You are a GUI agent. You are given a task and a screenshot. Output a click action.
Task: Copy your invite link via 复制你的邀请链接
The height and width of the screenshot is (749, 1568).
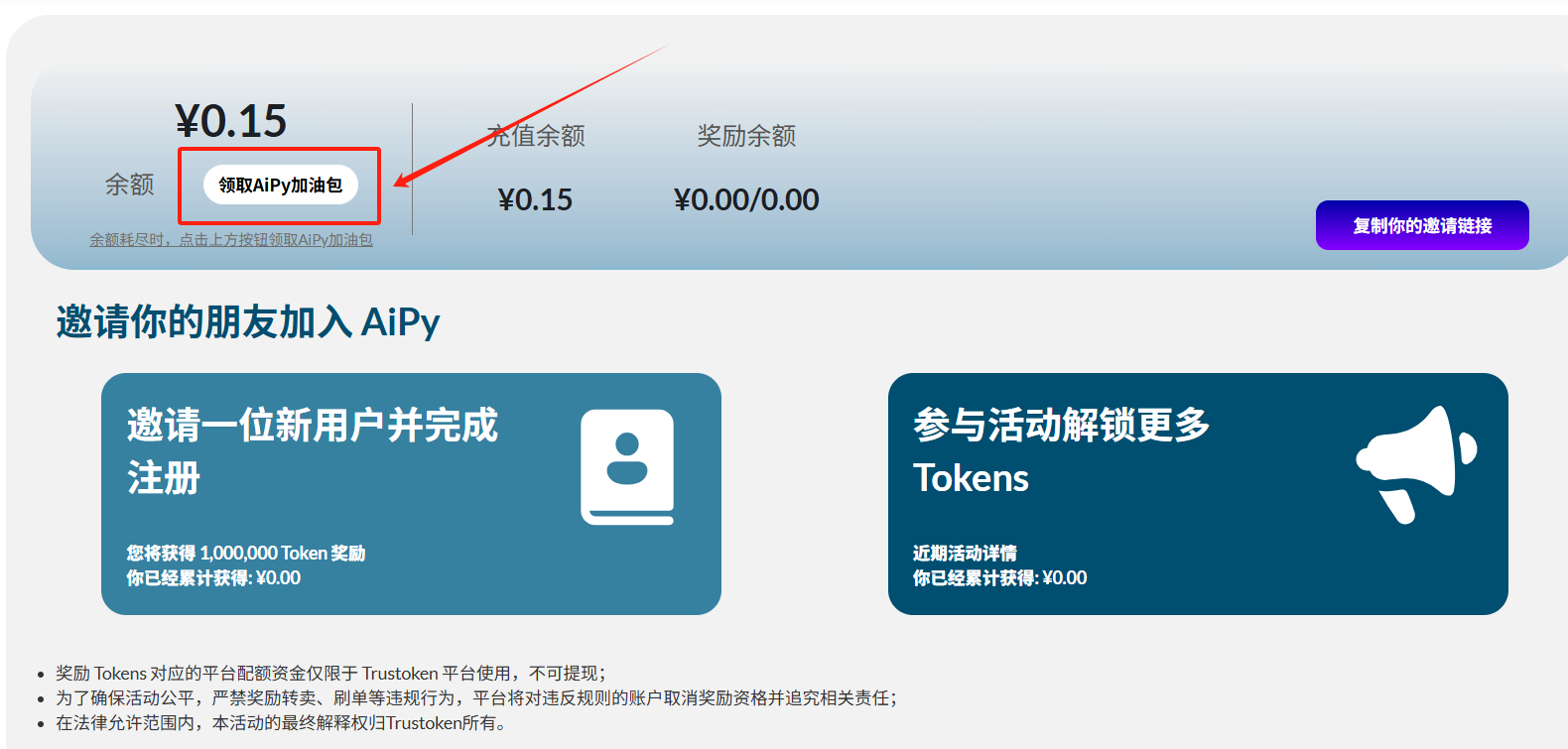tap(1422, 225)
